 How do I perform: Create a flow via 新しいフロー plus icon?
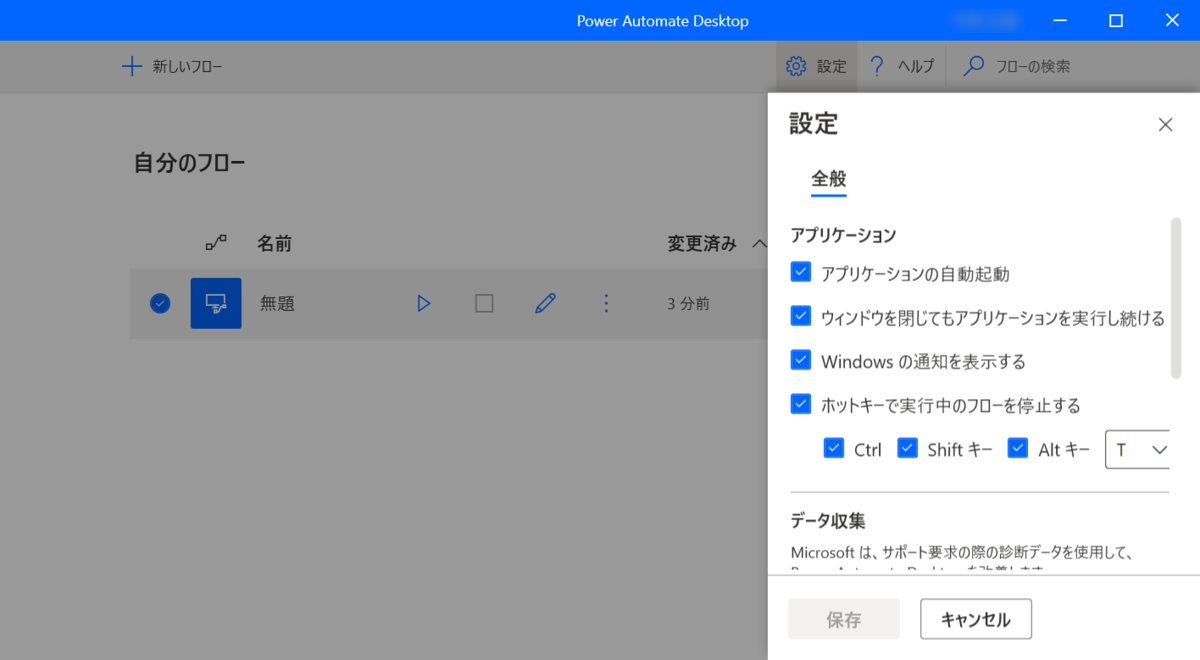pos(131,66)
